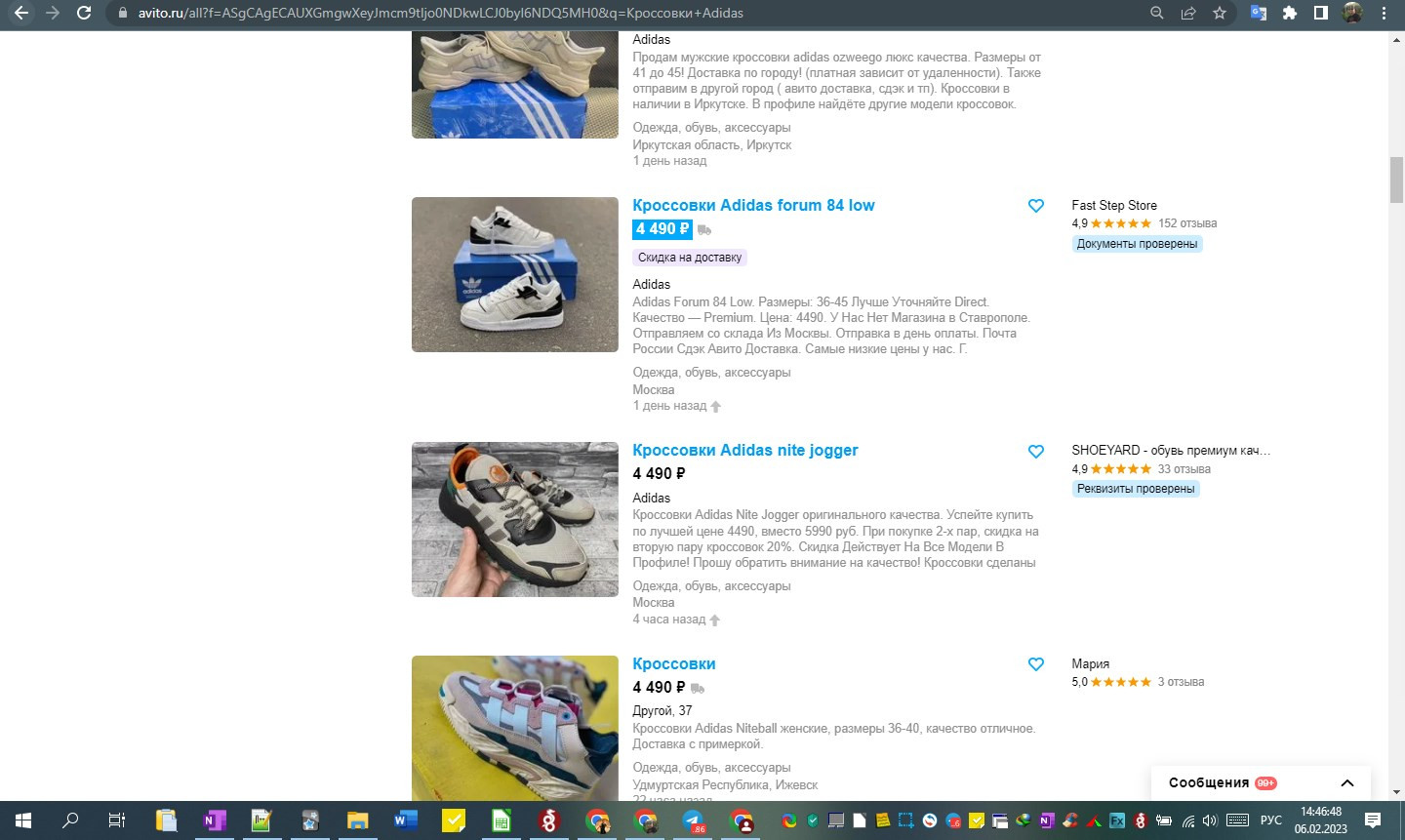The image size is (1405, 840).
Task: Open the Chrome profile avatar
Action: click(1352, 13)
